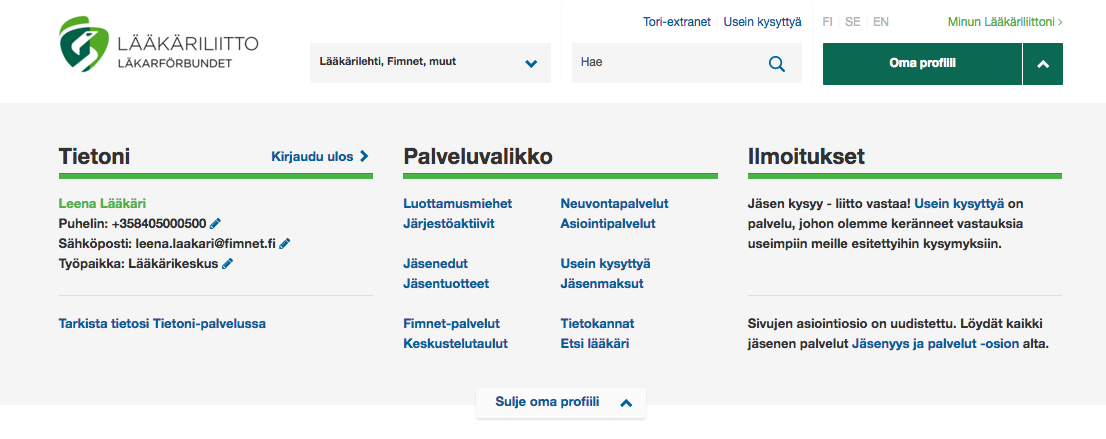
Task: Go to Etsi lääkäri
Action: [x=595, y=344]
